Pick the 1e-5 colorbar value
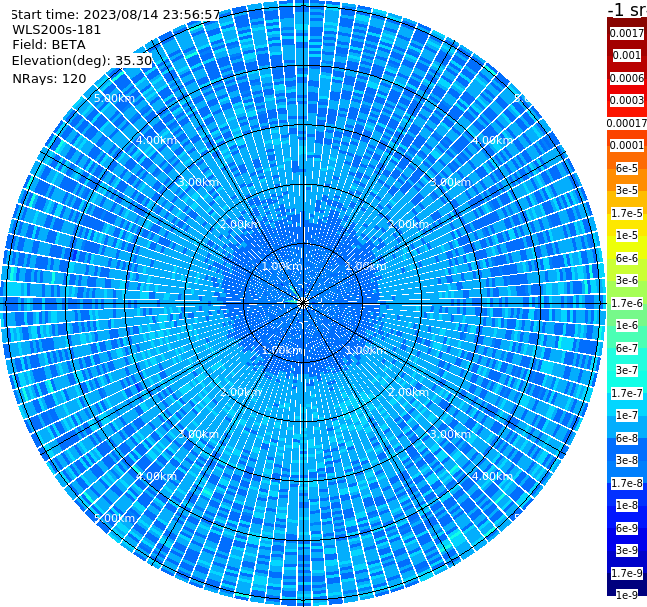 627,235
